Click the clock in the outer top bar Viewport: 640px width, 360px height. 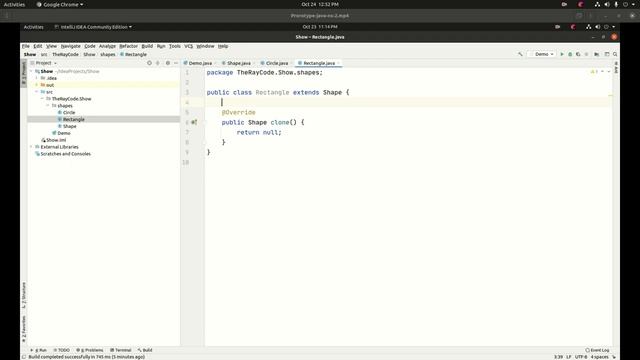click(320, 4)
